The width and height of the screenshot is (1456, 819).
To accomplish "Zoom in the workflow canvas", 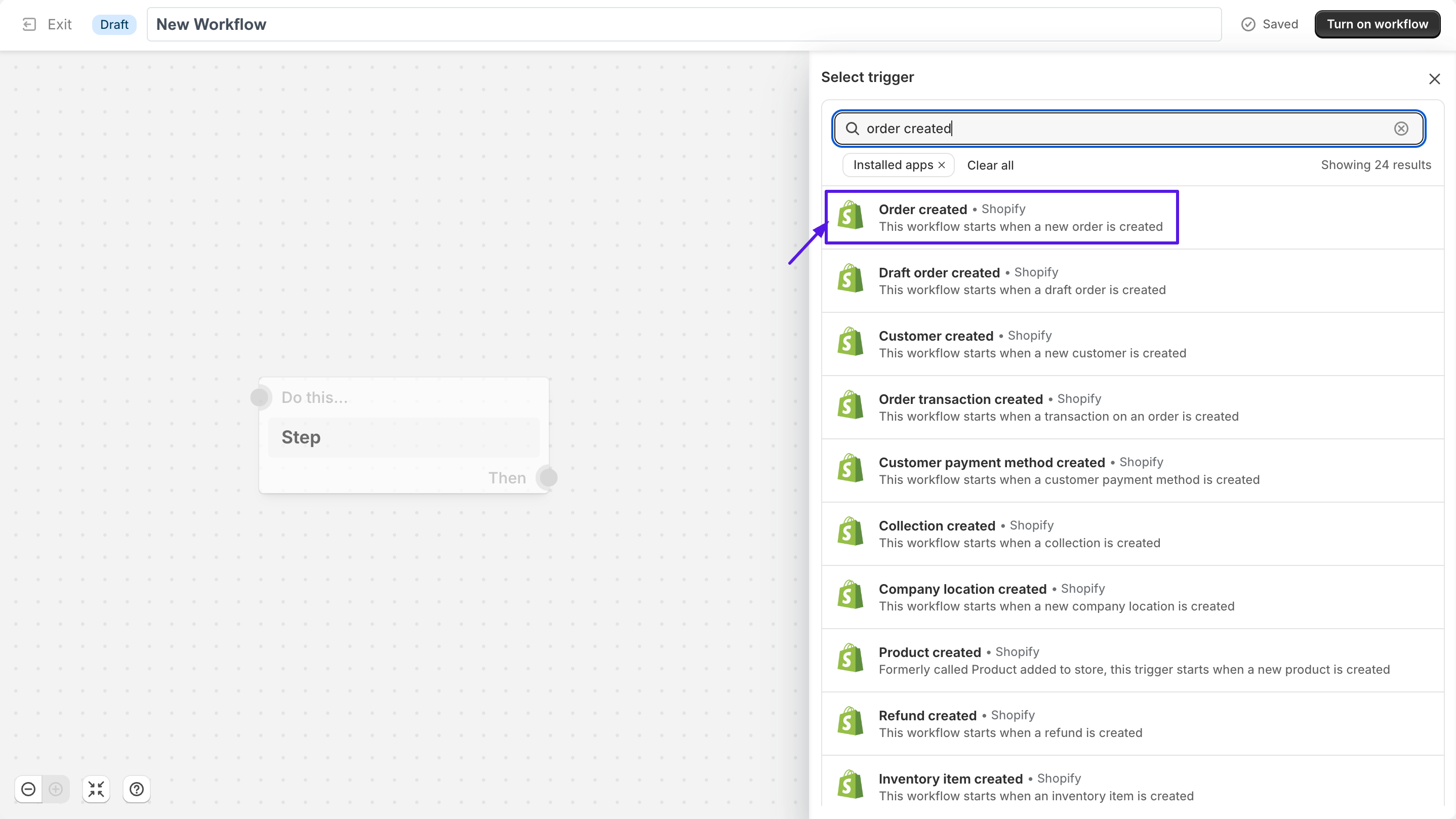I will click(x=55, y=789).
